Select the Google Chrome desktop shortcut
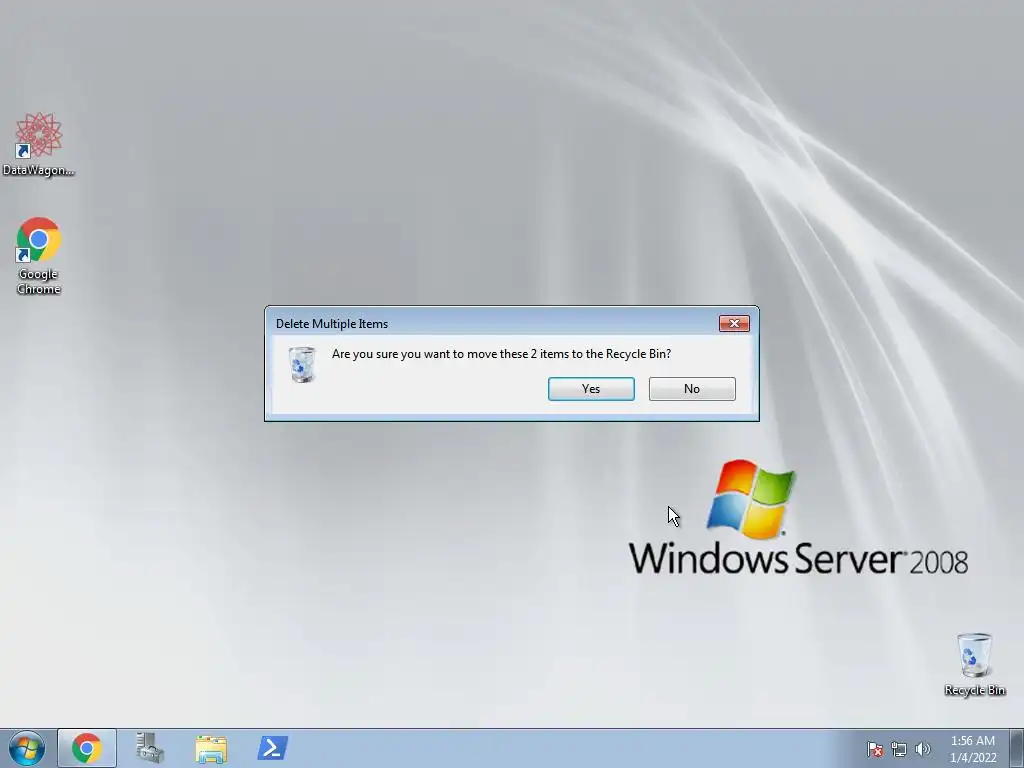 (39, 256)
